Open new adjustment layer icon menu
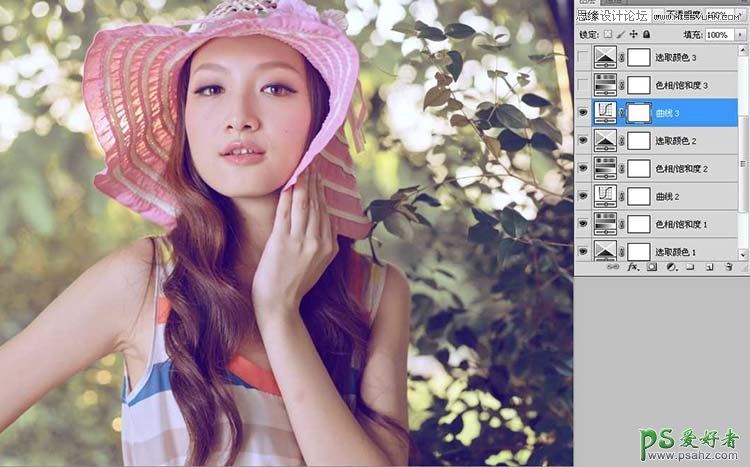The height and width of the screenshot is (467, 750). (670, 268)
